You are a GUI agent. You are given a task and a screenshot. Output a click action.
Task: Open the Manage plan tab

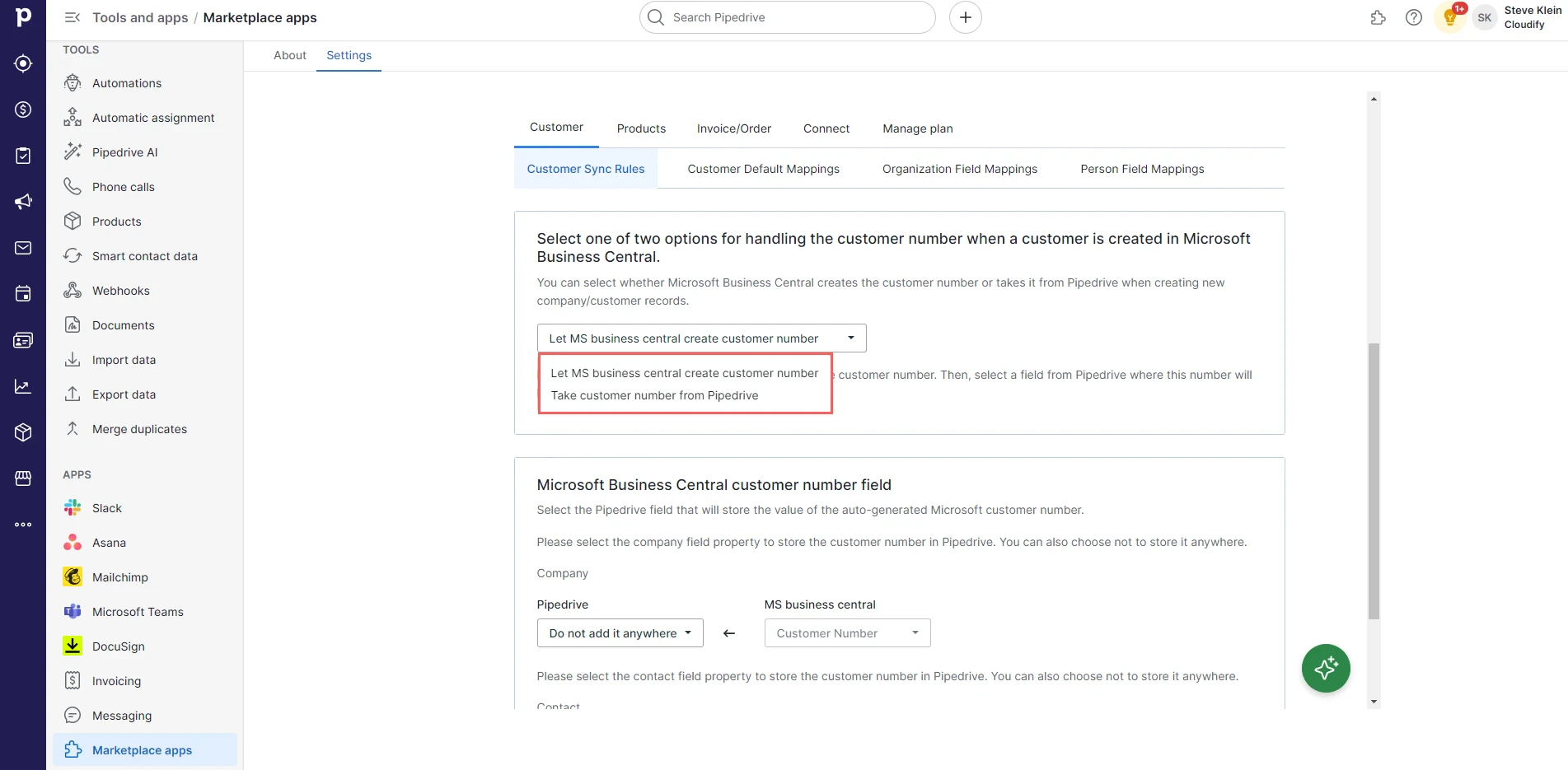[x=918, y=128]
